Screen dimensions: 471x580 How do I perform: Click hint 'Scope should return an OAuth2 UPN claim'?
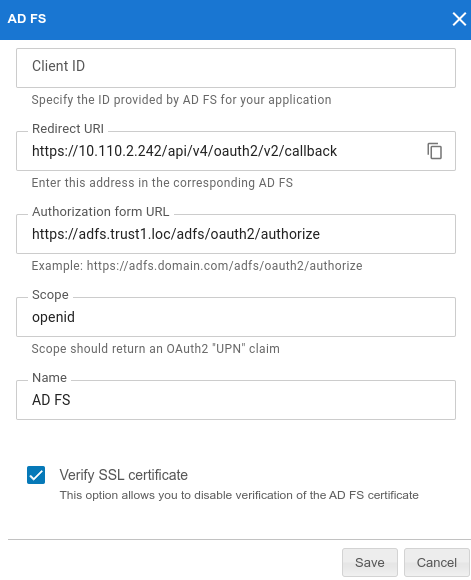pos(155,348)
